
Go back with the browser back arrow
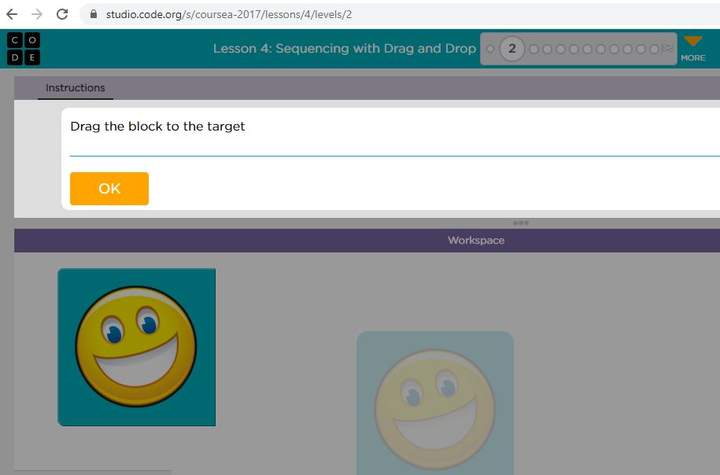pyautogui.click(x=12, y=14)
